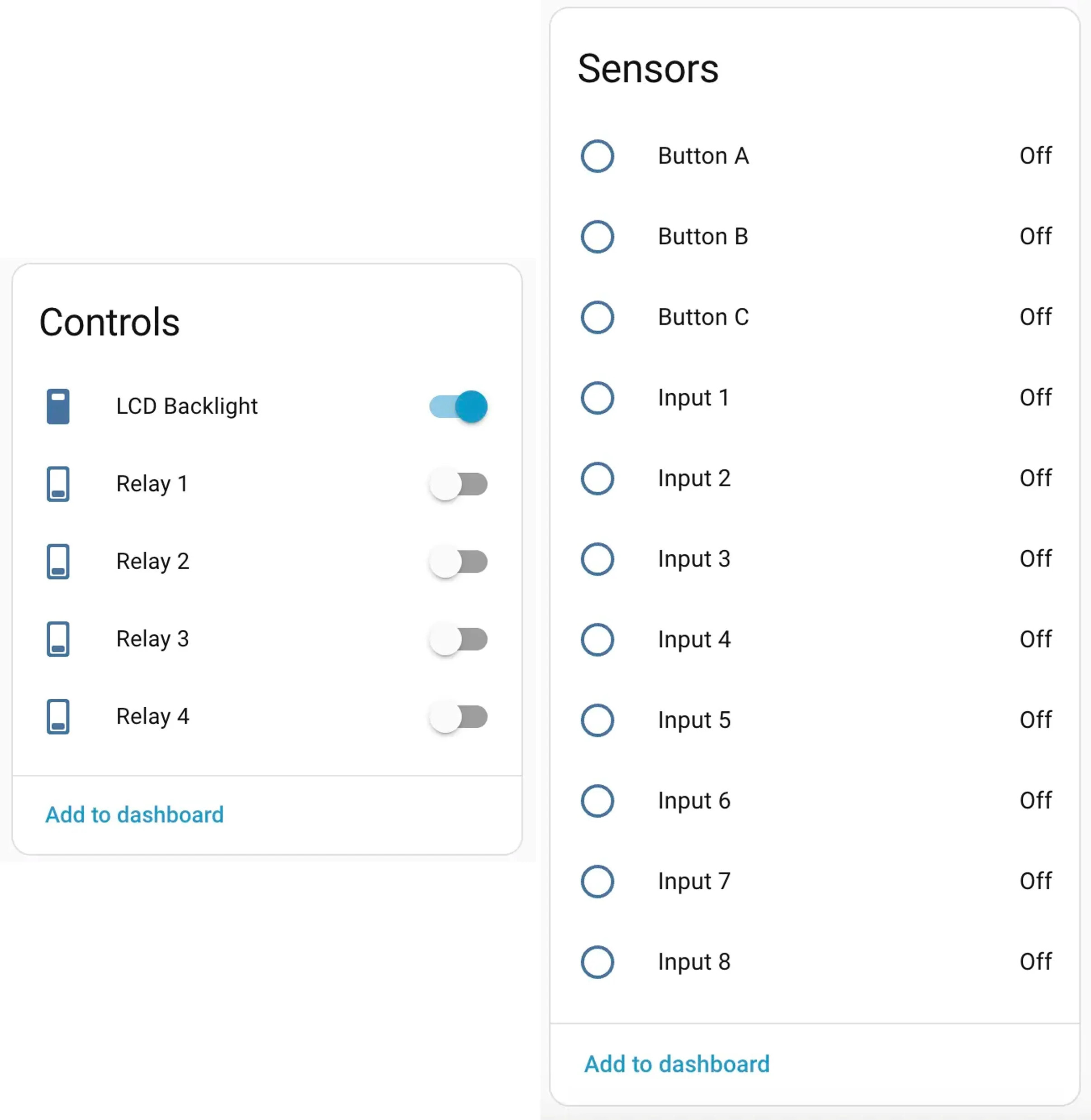Select the Input 6 label

tap(694, 801)
